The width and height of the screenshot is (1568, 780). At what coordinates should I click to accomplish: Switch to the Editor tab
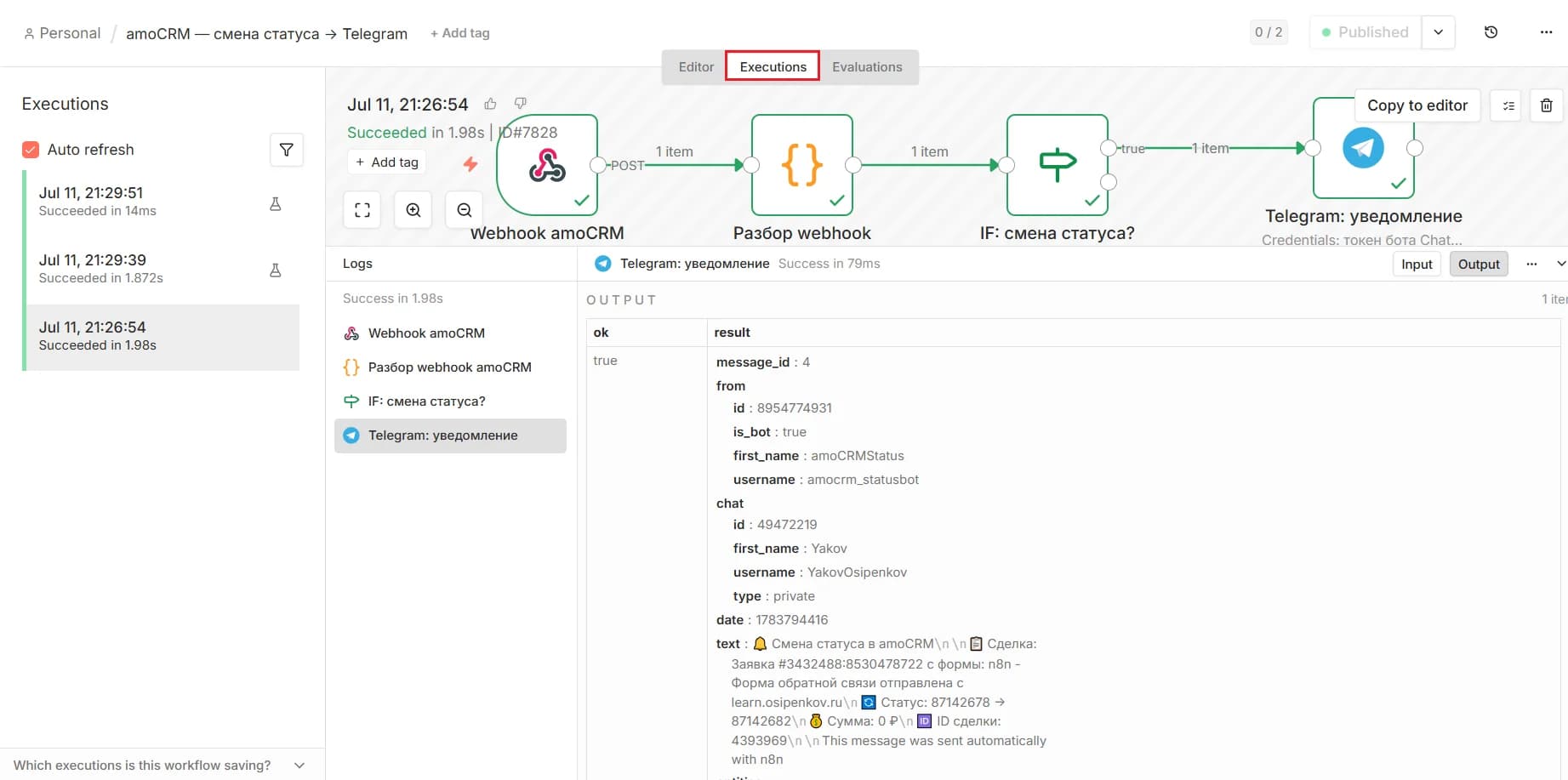pos(696,67)
